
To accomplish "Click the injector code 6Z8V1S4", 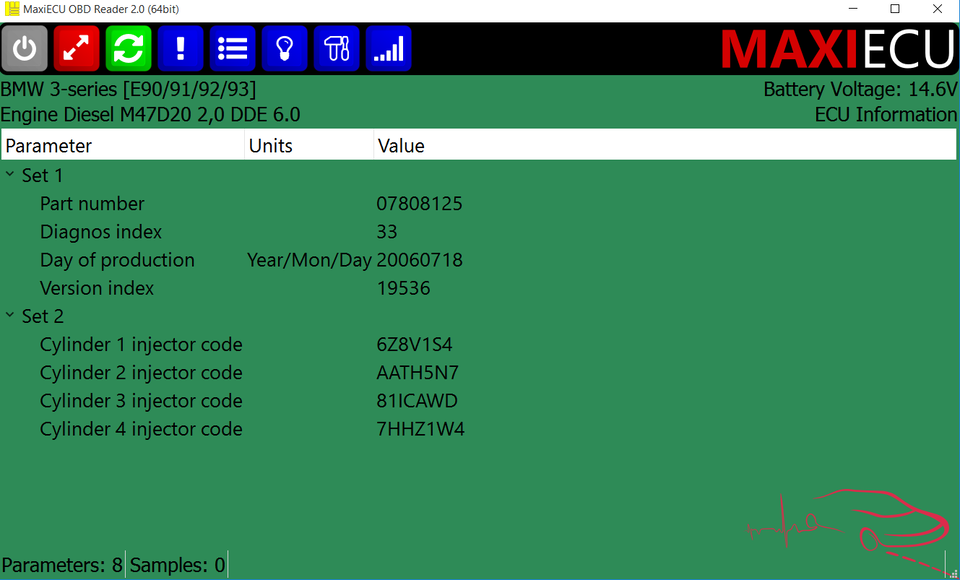I will [x=414, y=344].
